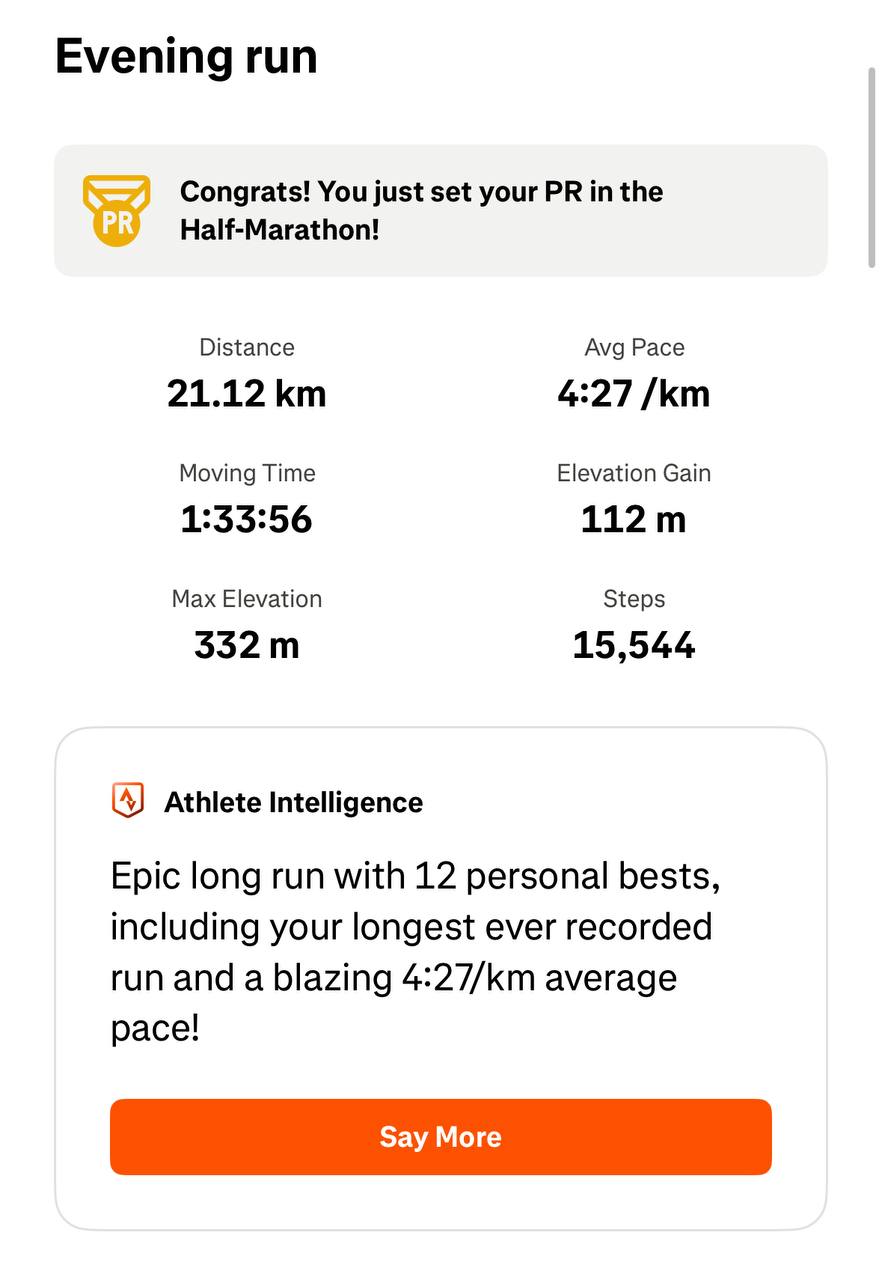Select the Avg Pace stat label
Viewport: 882px width, 1280px height.
pos(634,348)
